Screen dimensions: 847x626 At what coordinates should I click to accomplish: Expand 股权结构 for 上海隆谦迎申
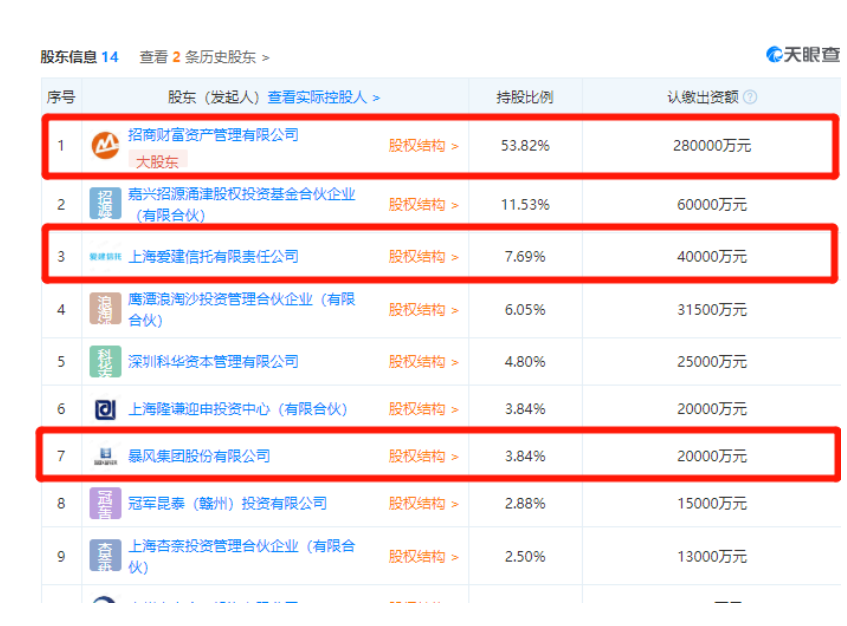coord(424,409)
